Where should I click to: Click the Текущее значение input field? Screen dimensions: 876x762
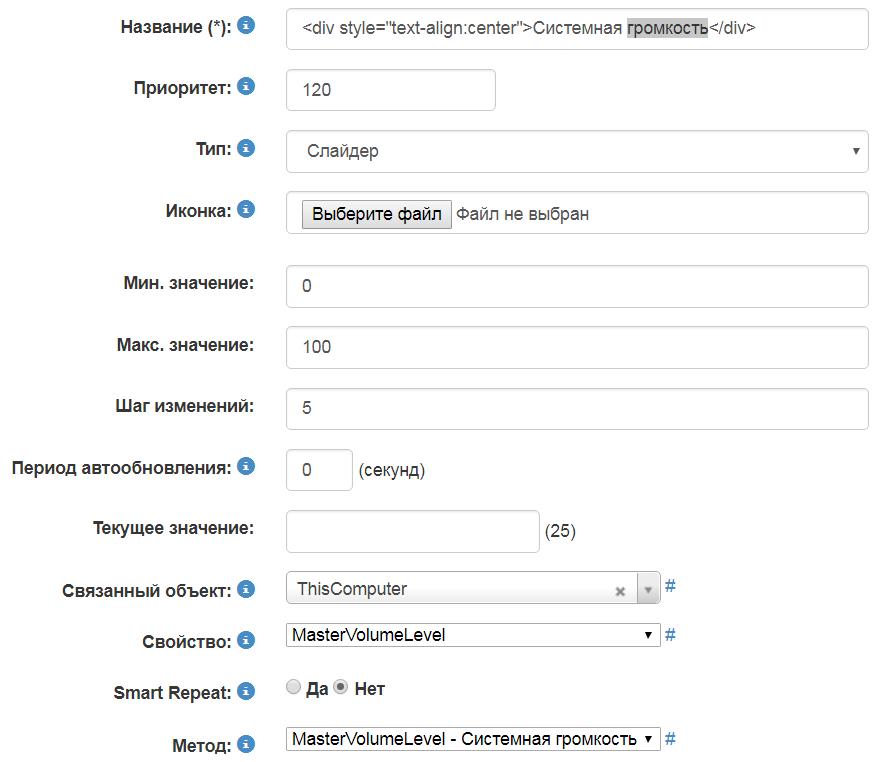(412, 531)
